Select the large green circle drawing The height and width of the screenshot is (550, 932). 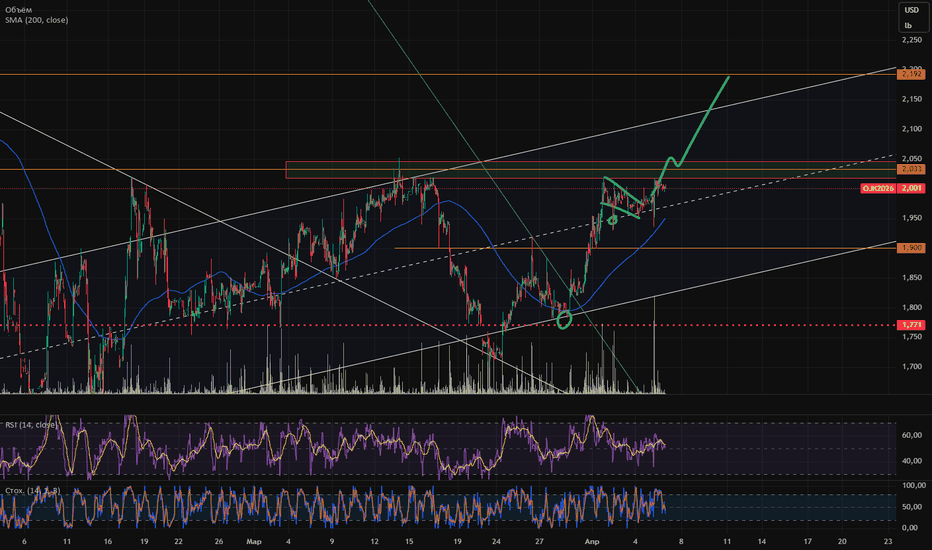click(564, 320)
